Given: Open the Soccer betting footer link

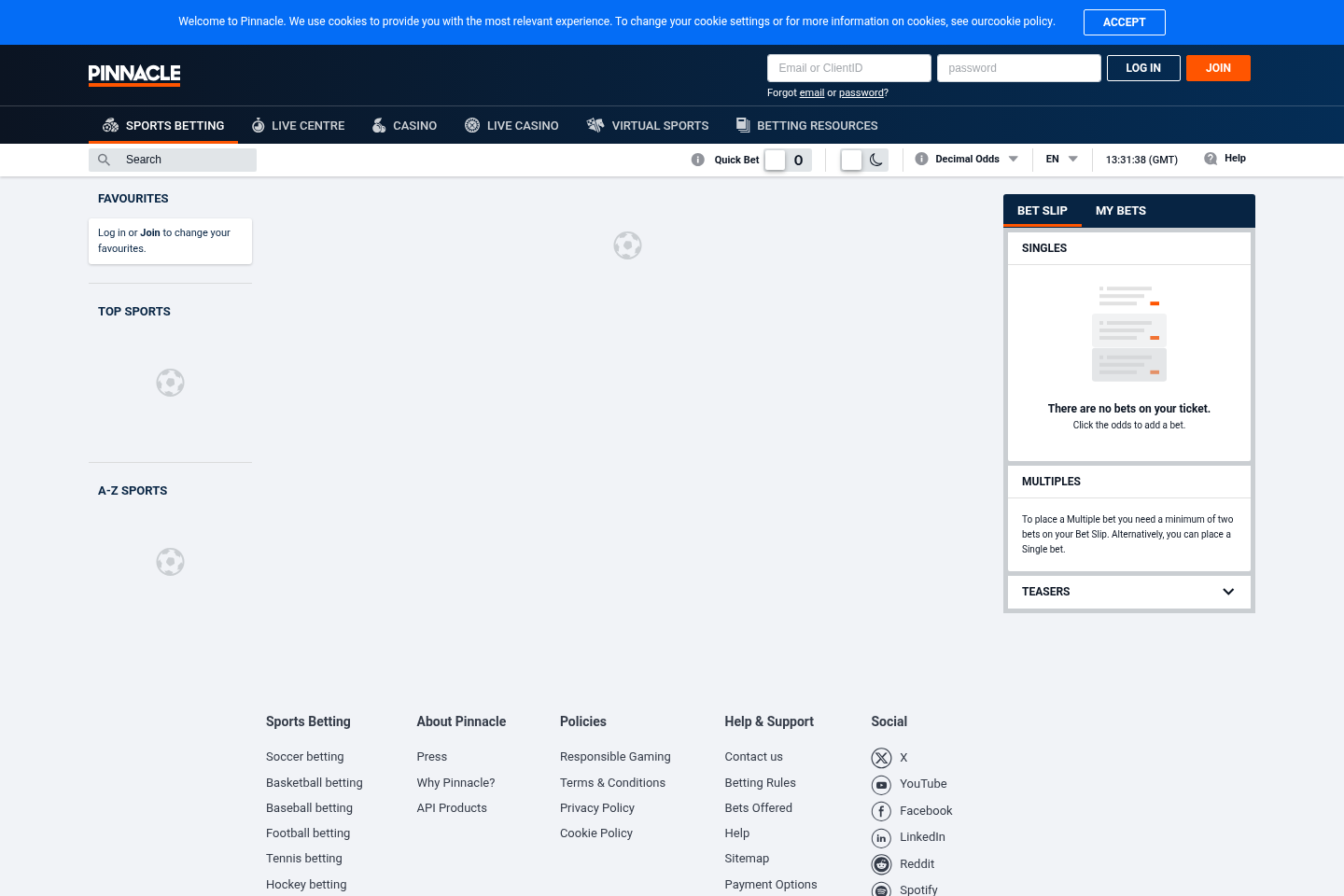Looking at the screenshot, I should tap(305, 757).
